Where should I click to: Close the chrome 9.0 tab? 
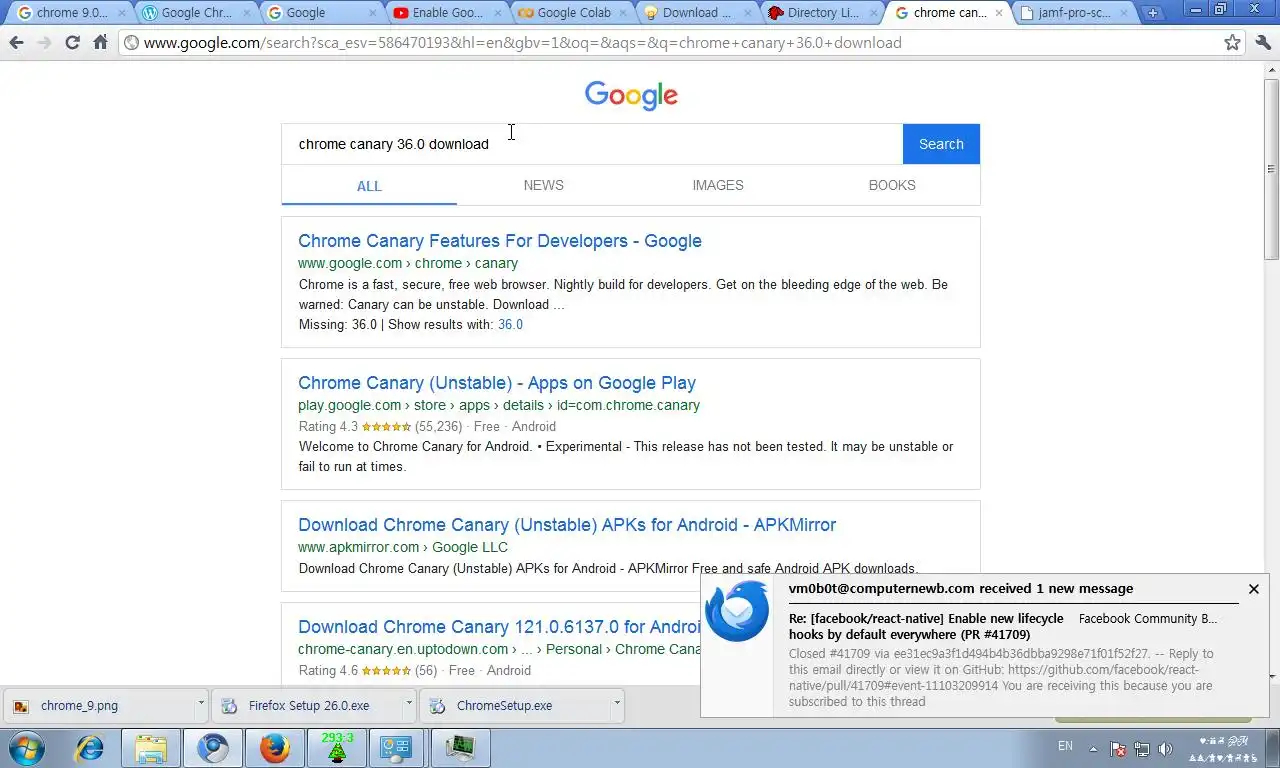122,13
